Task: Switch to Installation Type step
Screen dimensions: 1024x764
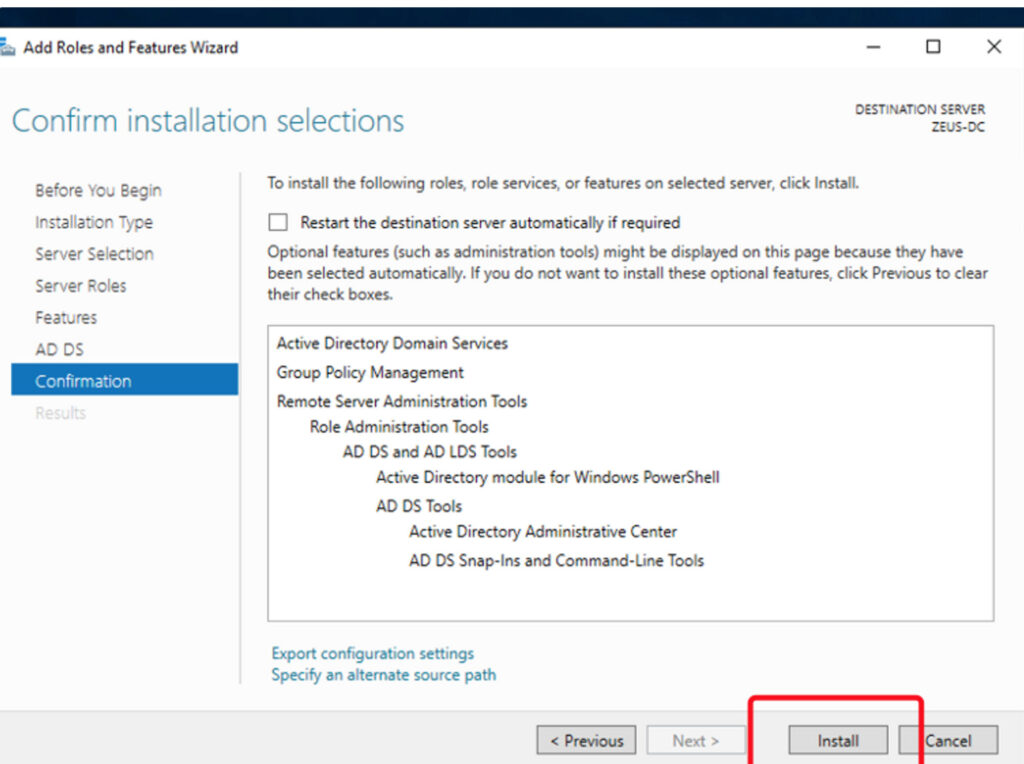Action: 94,222
